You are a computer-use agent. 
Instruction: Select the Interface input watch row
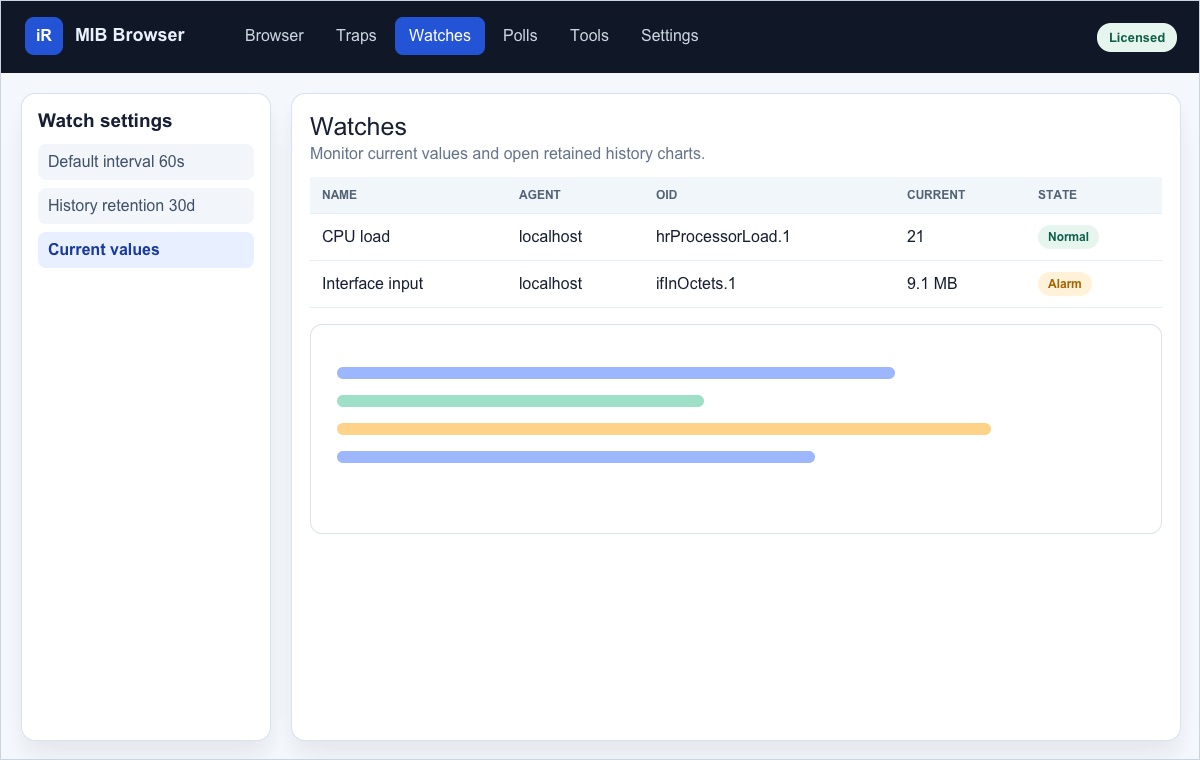tap(736, 284)
